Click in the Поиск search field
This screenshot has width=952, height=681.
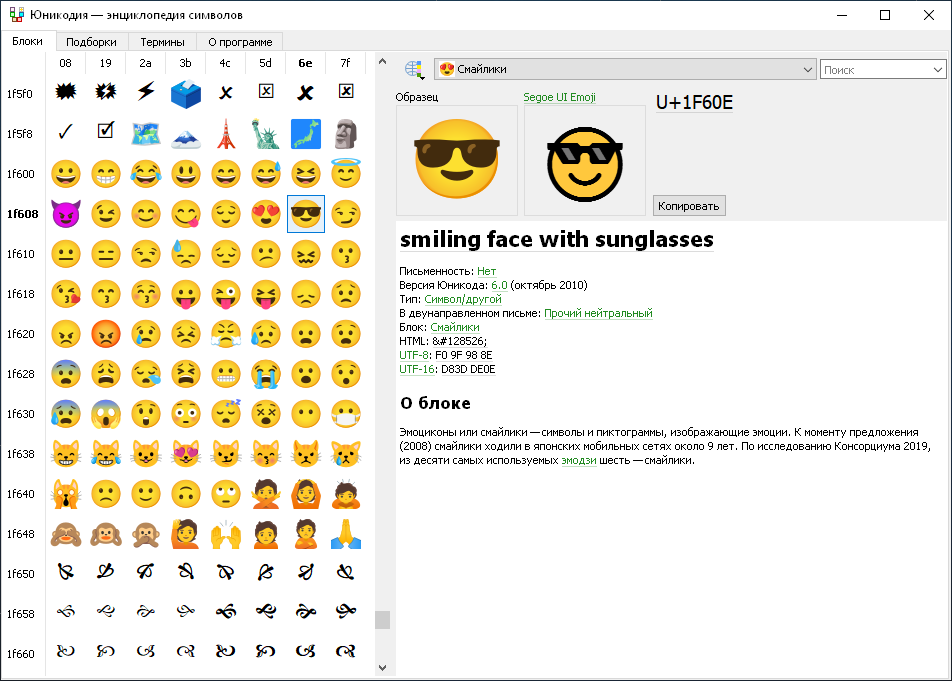coord(876,70)
